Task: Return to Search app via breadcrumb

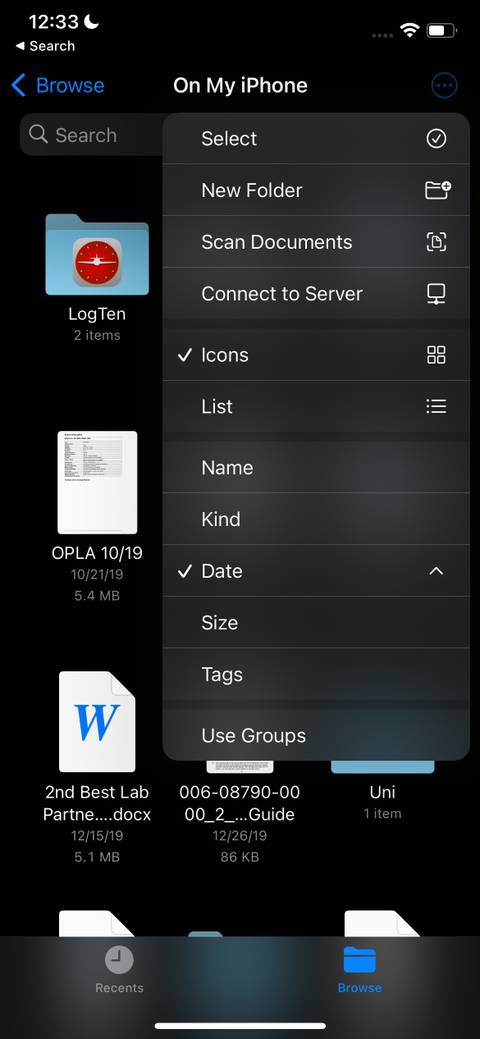Action: coord(45,46)
